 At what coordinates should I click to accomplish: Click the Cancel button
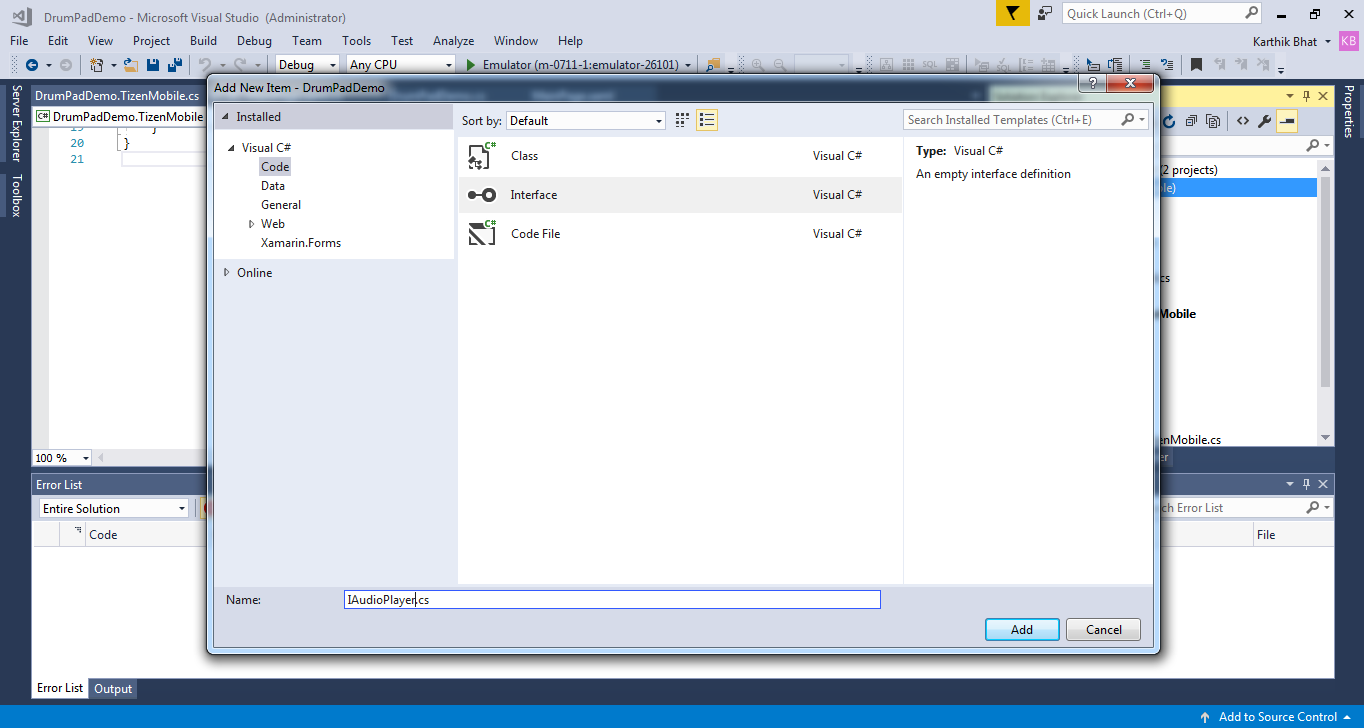pyautogui.click(x=1103, y=630)
